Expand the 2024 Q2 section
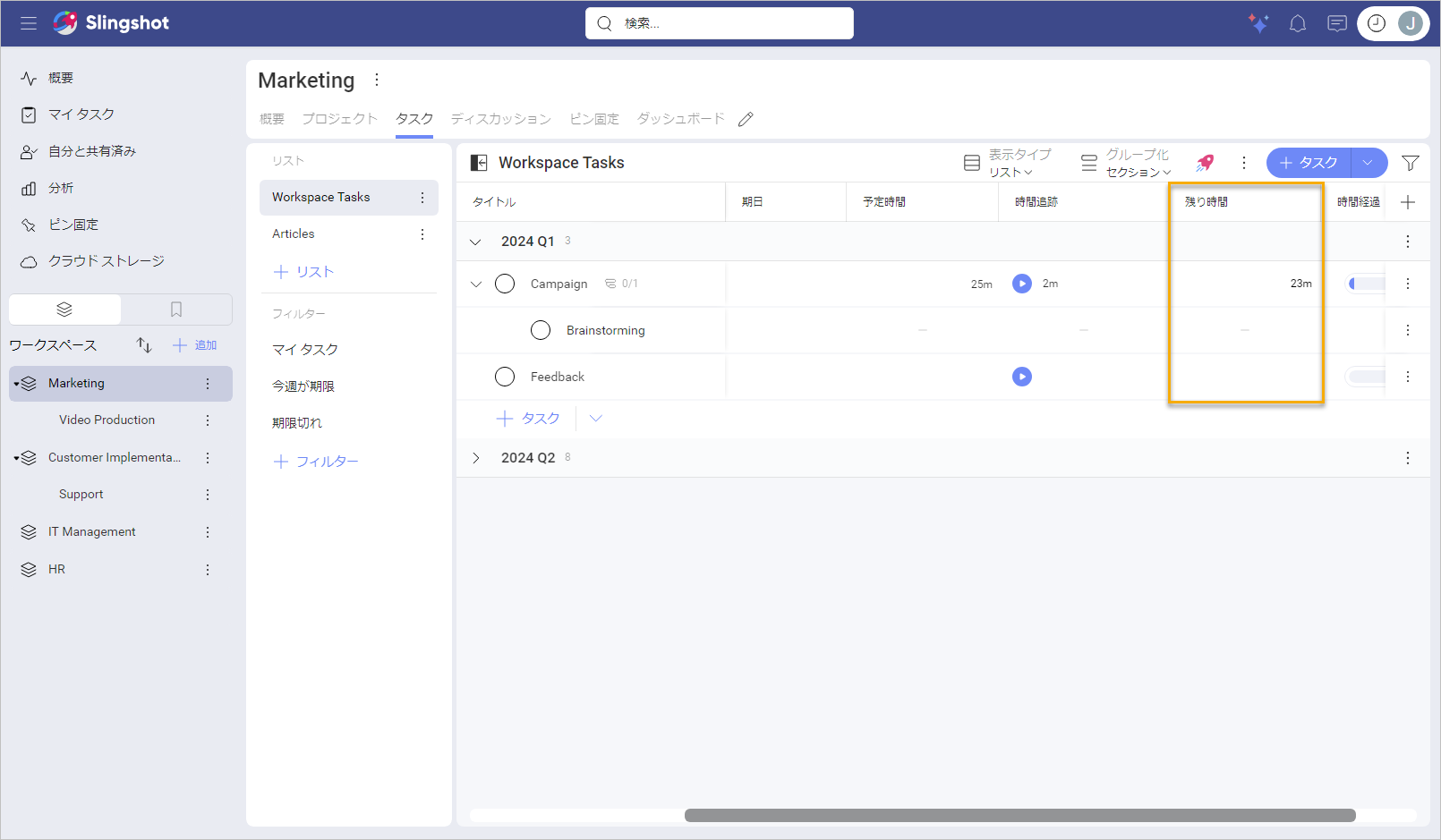This screenshot has width=1441, height=840. click(475, 458)
